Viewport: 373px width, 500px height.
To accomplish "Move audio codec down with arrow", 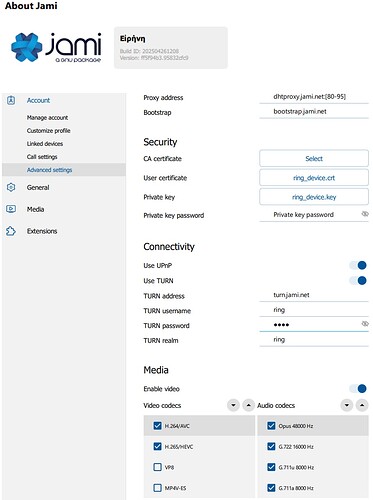I will click(x=347, y=405).
